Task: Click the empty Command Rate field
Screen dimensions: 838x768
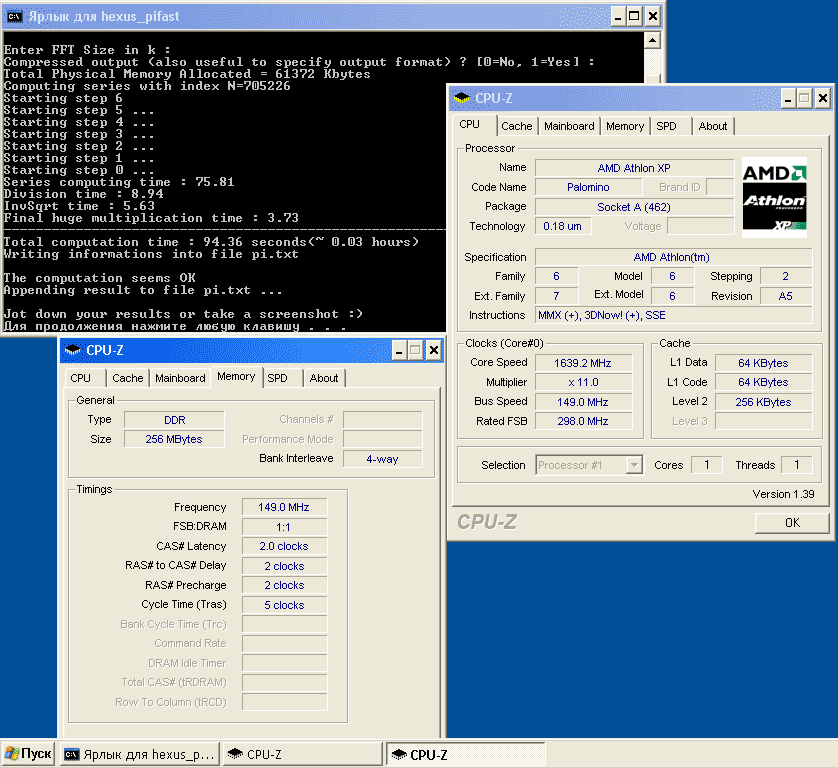Action: (284, 643)
